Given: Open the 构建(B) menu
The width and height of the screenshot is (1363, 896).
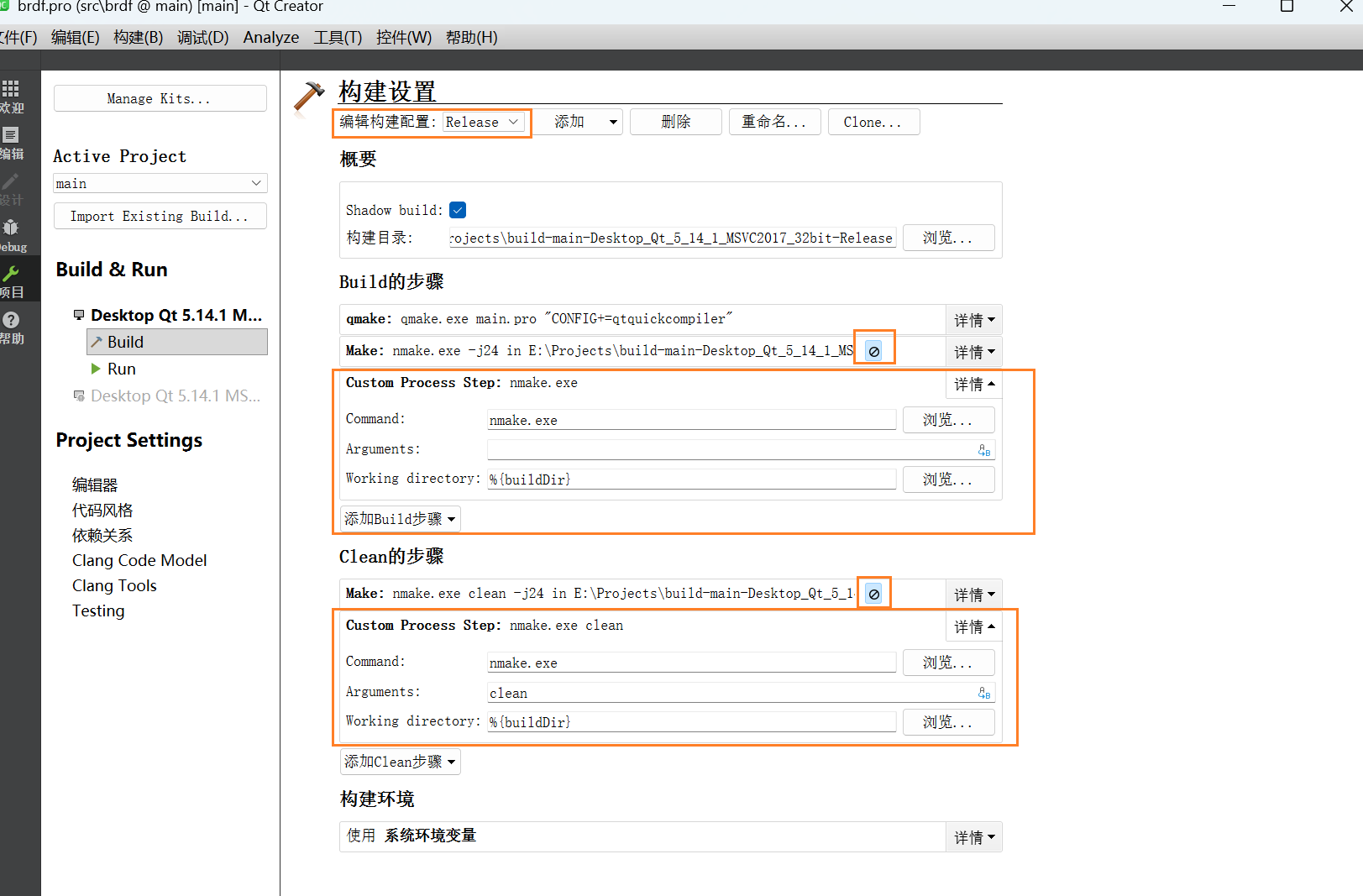Looking at the screenshot, I should click(138, 37).
